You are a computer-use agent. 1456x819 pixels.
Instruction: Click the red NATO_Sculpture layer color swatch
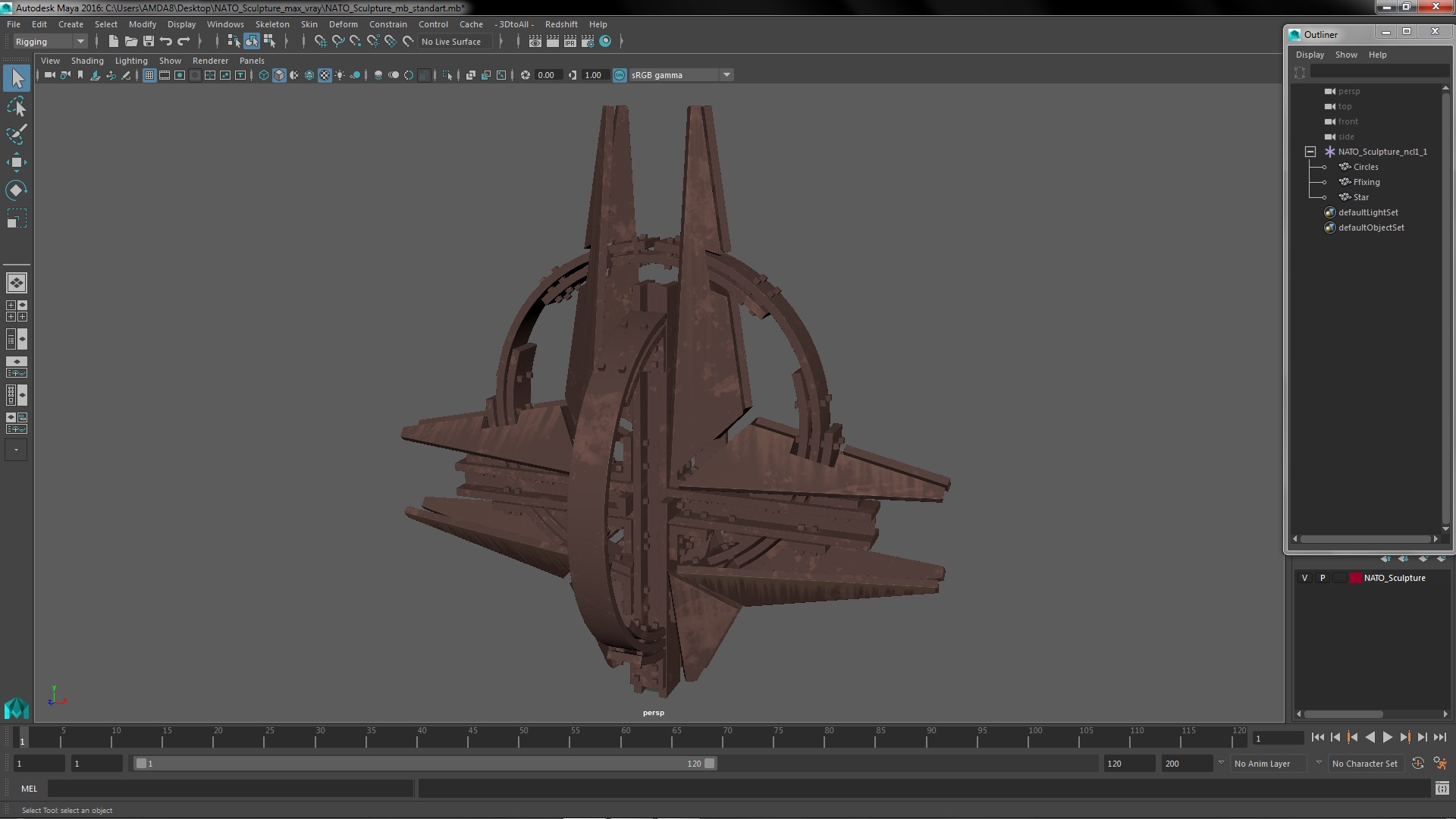tap(1355, 578)
